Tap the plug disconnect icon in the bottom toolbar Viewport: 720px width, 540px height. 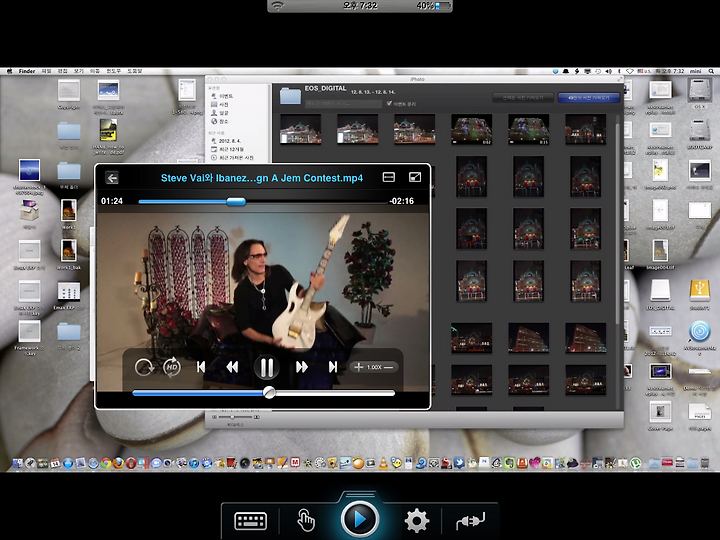pos(470,521)
